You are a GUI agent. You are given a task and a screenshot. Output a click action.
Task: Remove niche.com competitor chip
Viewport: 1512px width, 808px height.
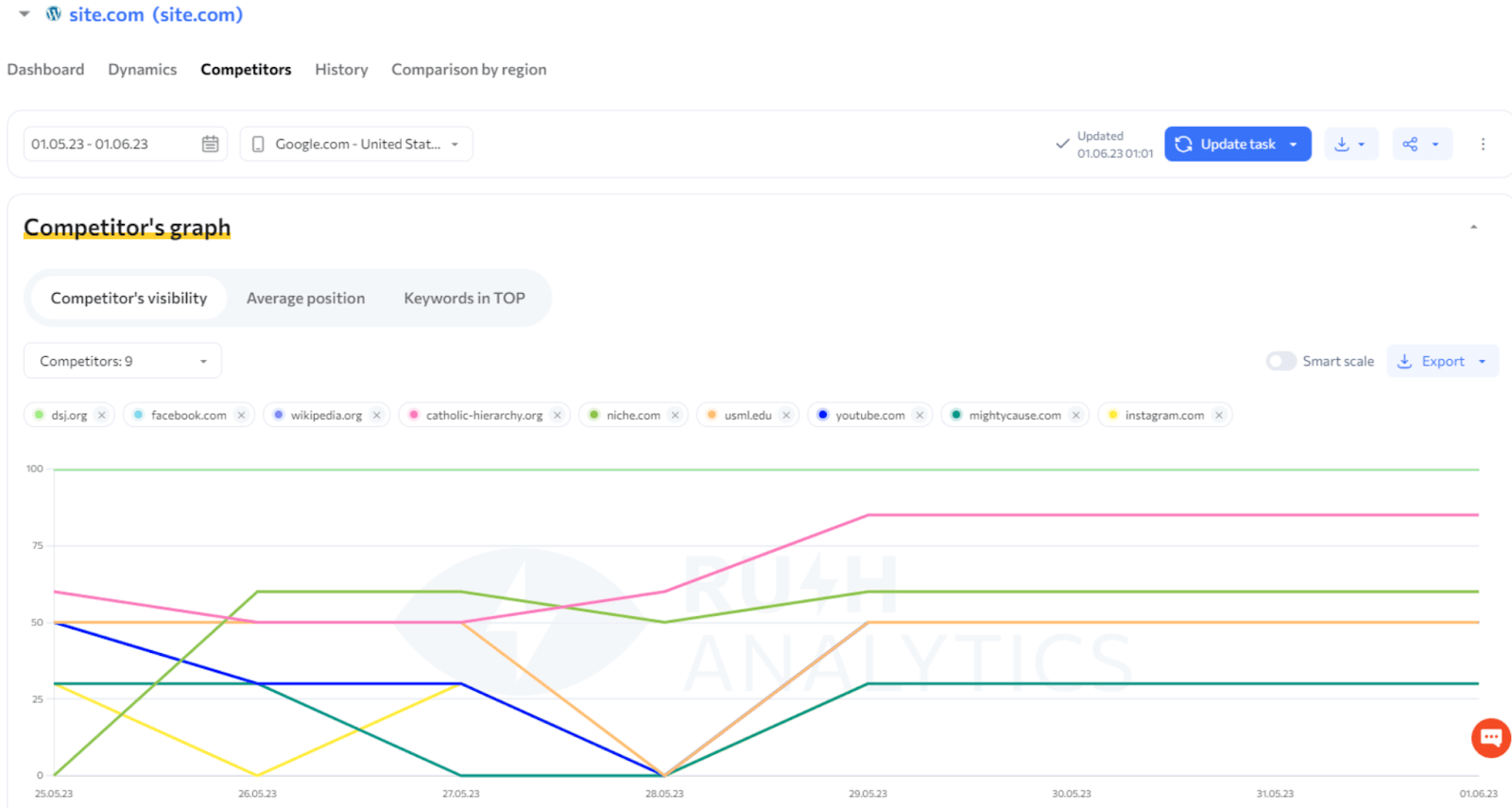click(675, 415)
